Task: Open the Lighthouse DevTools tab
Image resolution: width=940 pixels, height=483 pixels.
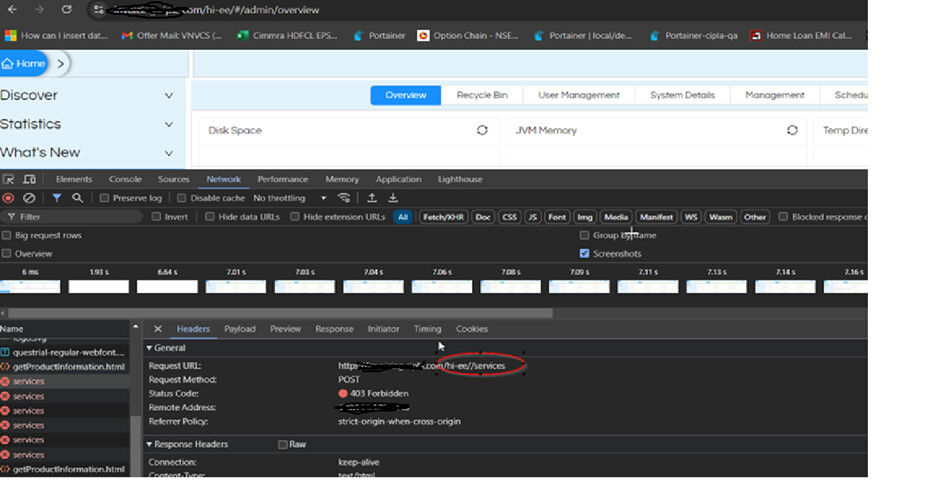Action: click(460, 179)
